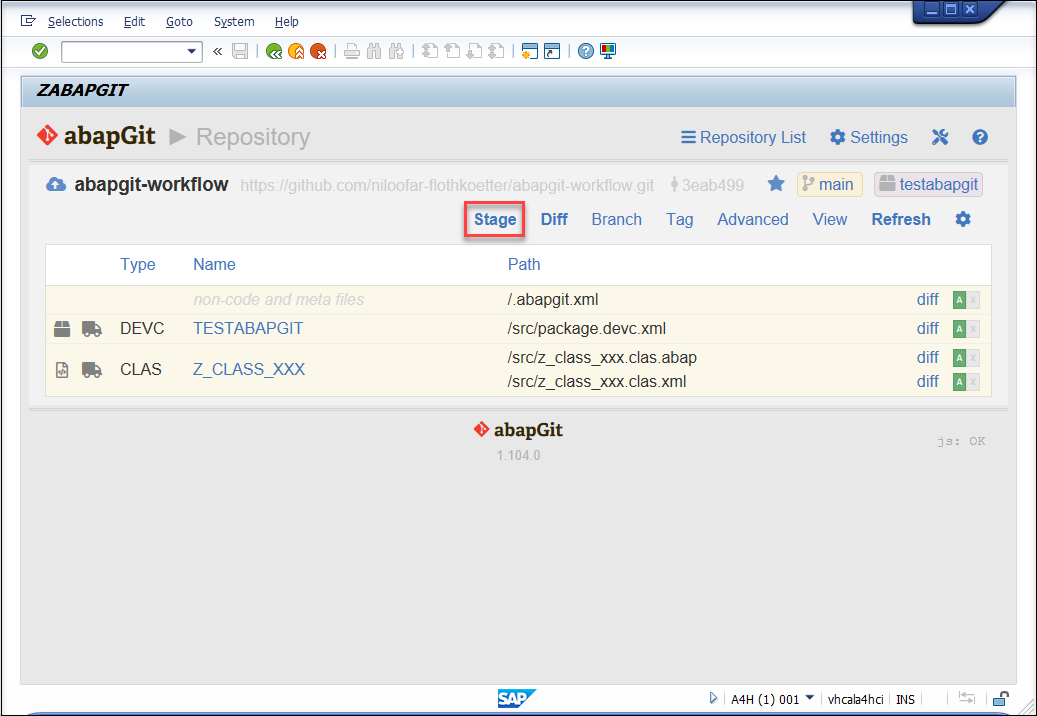Click the Diff link in repository toolbar
The height and width of the screenshot is (716, 1037).
tap(554, 219)
